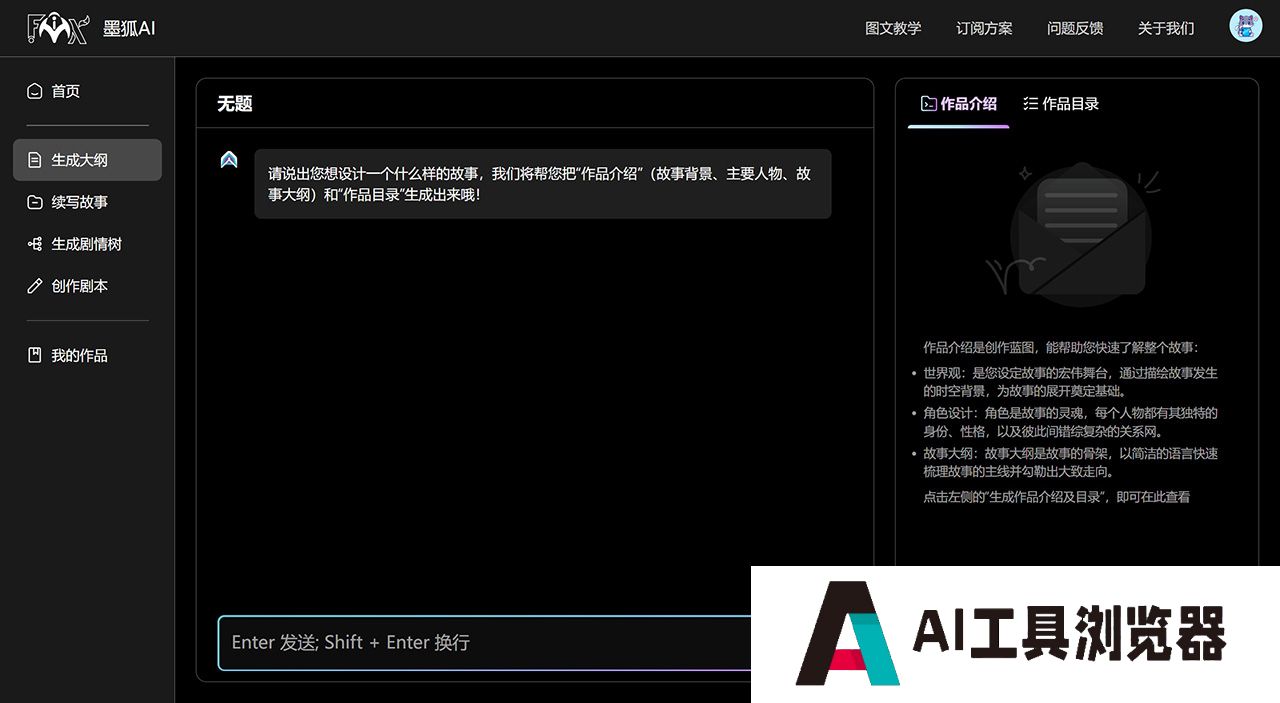This screenshot has width=1280, height=703.
Task: Click the 首页 home icon
Action: 34,91
